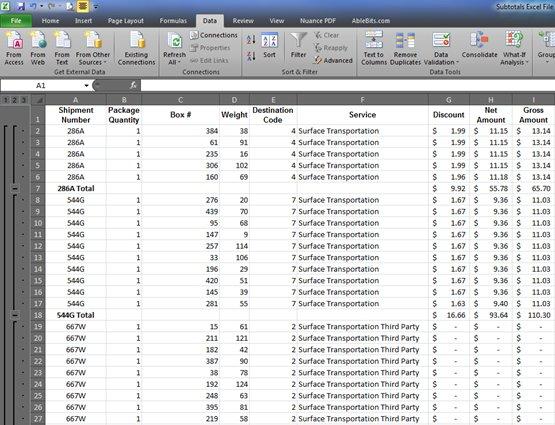Switch to the Review tab
Screen dimensions: 555x425
243,21
